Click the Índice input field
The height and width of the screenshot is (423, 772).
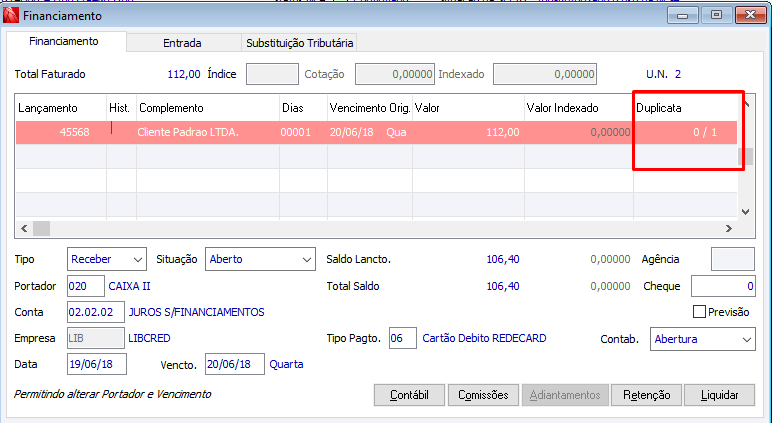coord(272,74)
